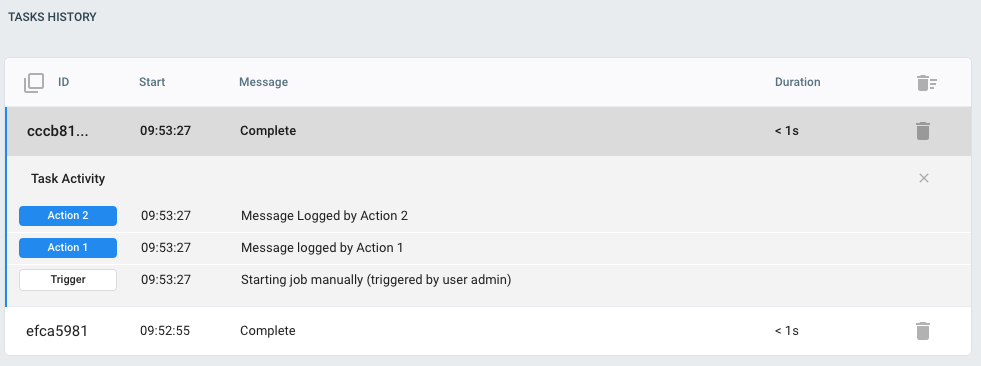The image size is (981, 366).
Task: Collapse the cccb81 task row
Action: coord(489,131)
